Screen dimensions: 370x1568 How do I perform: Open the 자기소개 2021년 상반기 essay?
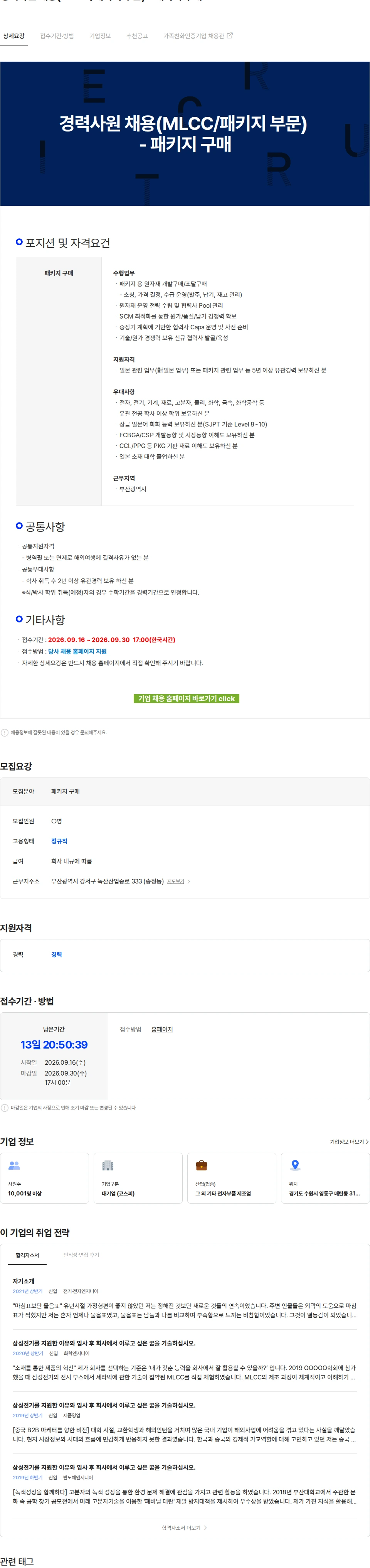[x=185, y=1299]
